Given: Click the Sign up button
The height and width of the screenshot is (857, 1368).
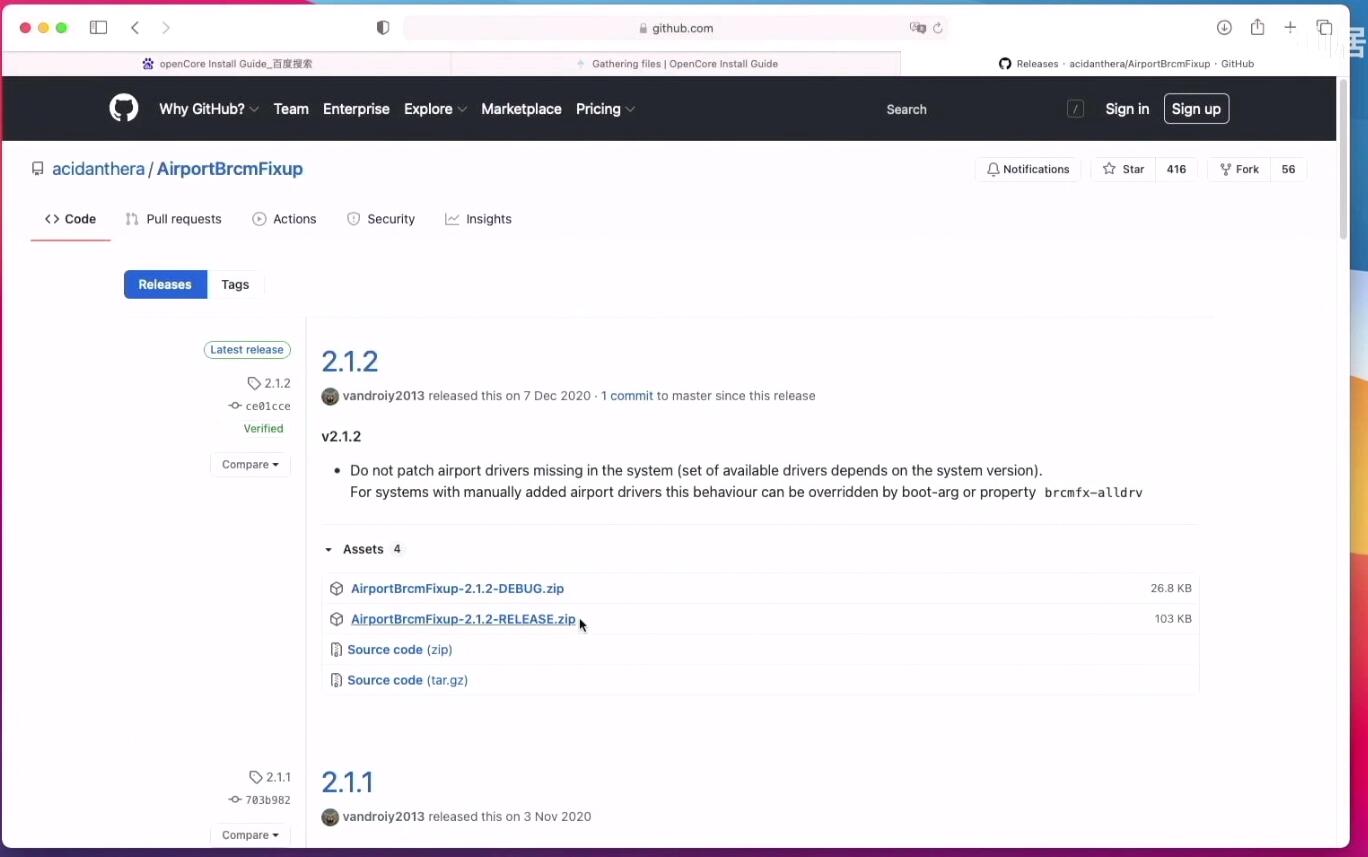Looking at the screenshot, I should click(1196, 109).
